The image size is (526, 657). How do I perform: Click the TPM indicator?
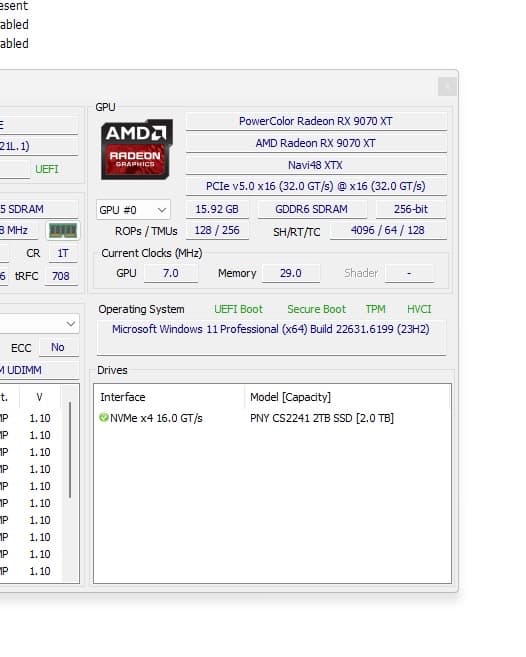click(x=376, y=309)
